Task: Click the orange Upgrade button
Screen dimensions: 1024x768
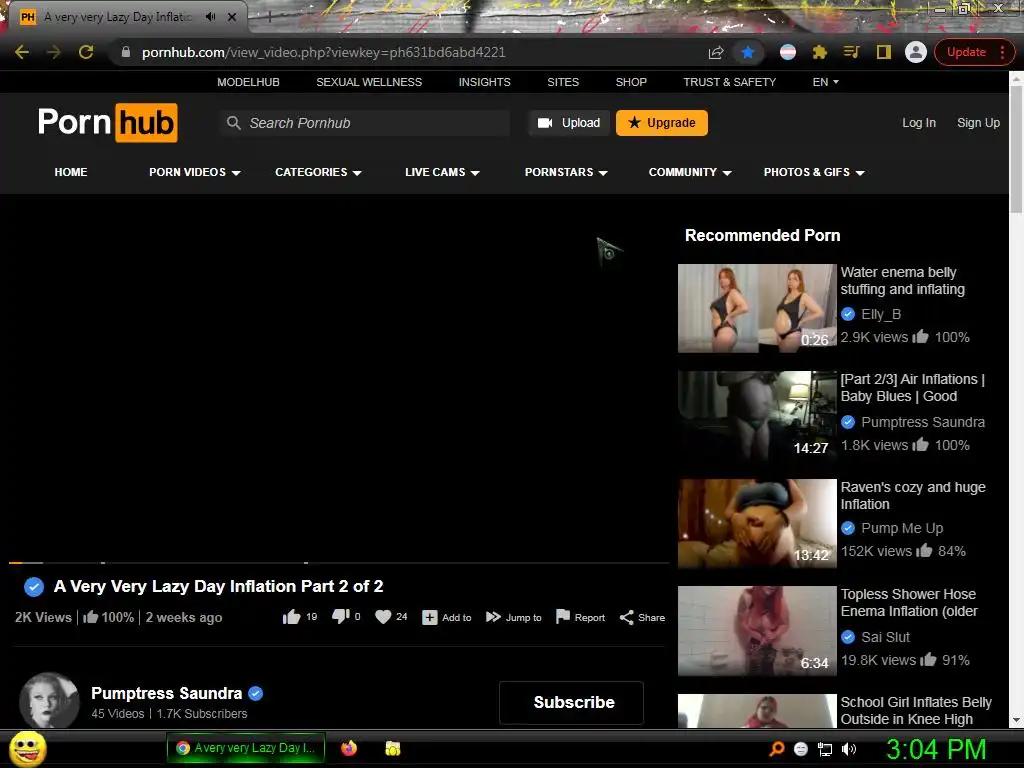Action: pos(662,123)
